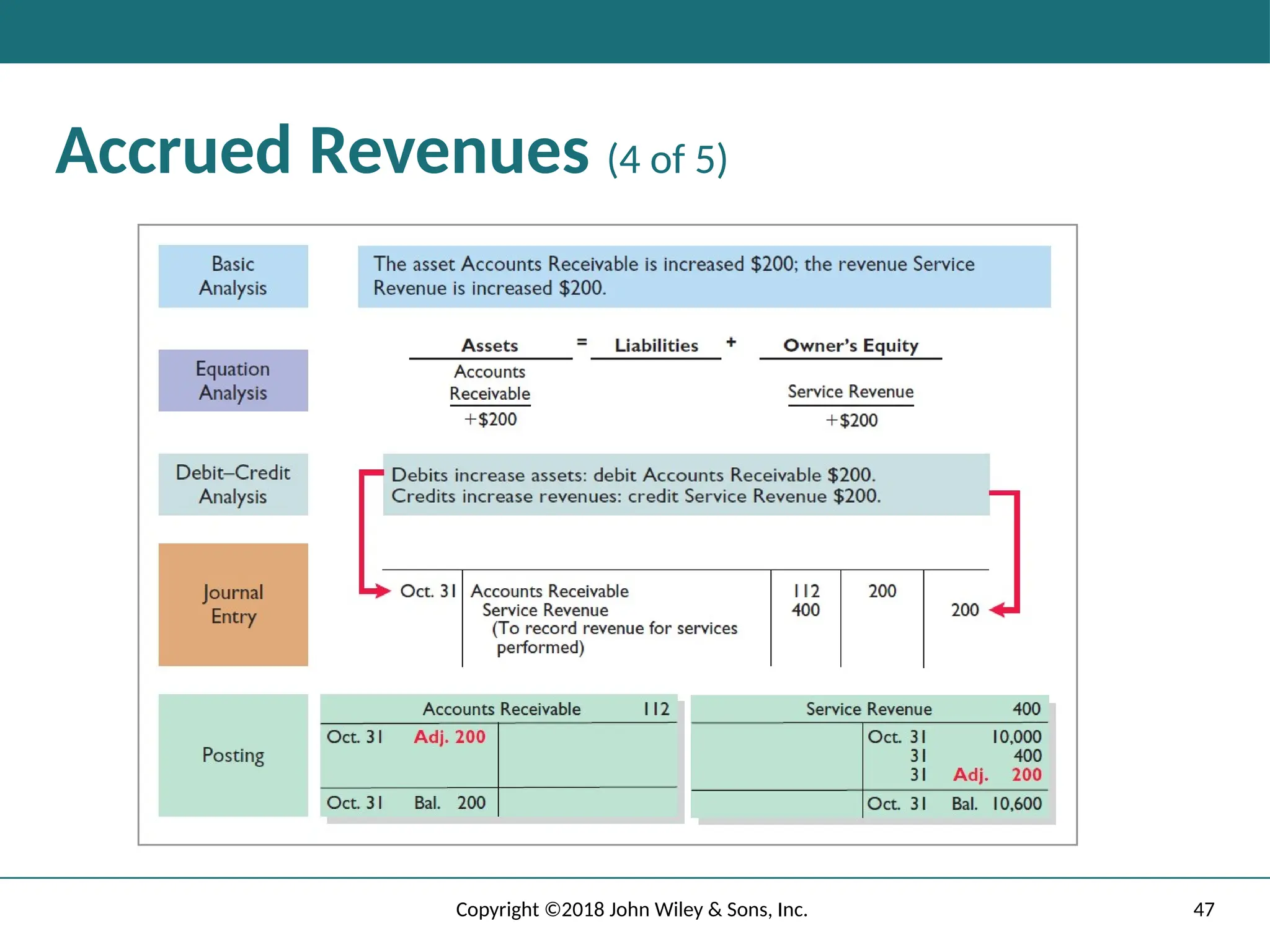Image resolution: width=1270 pixels, height=952 pixels.
Task: Click the red Adj. 200 in Accounts Receivable
Action: pyautogui.click(x=450, y=737)
